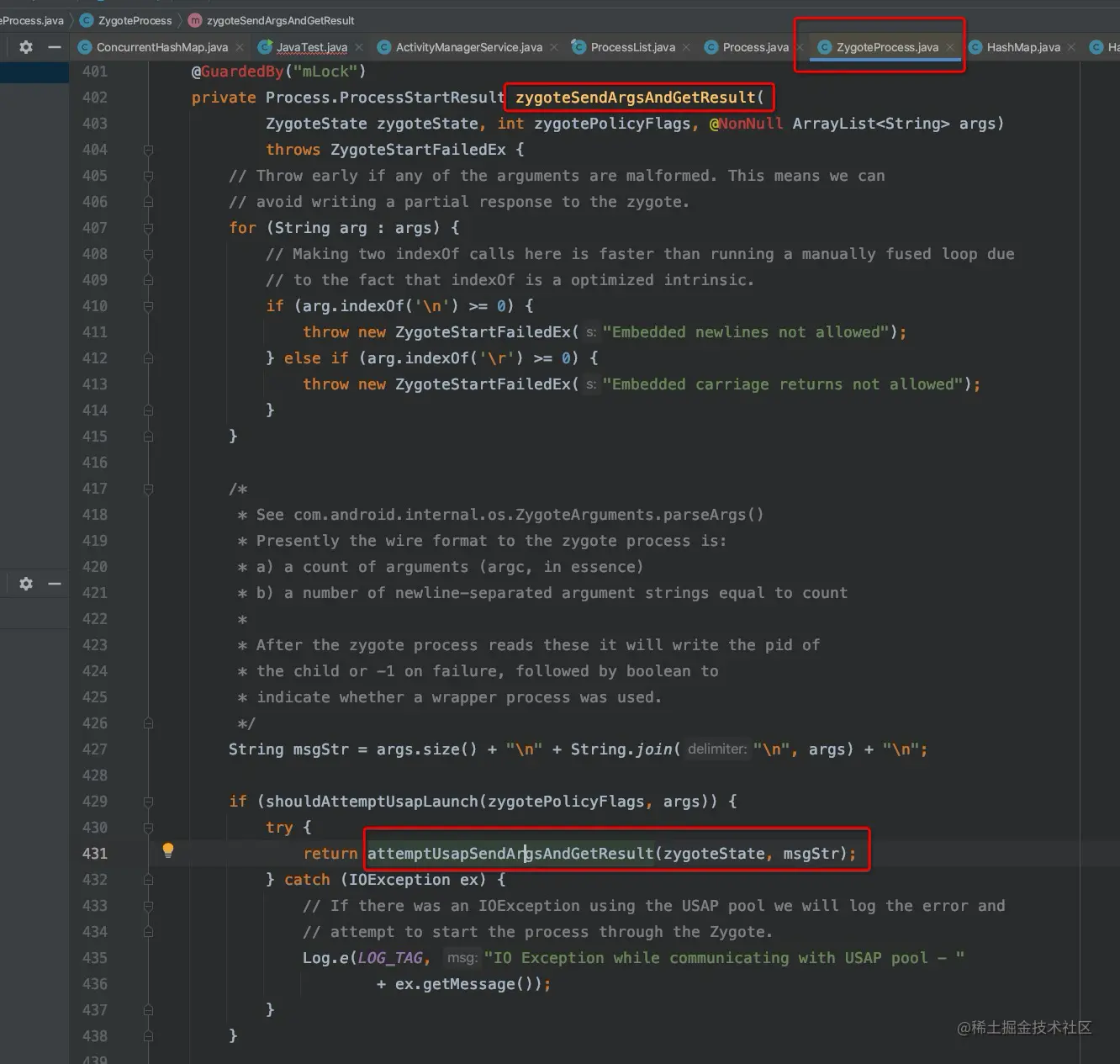This screenshot has height=1064, width=1120.
Task: Collapse the try block at line 430
Action: (148, 828)
